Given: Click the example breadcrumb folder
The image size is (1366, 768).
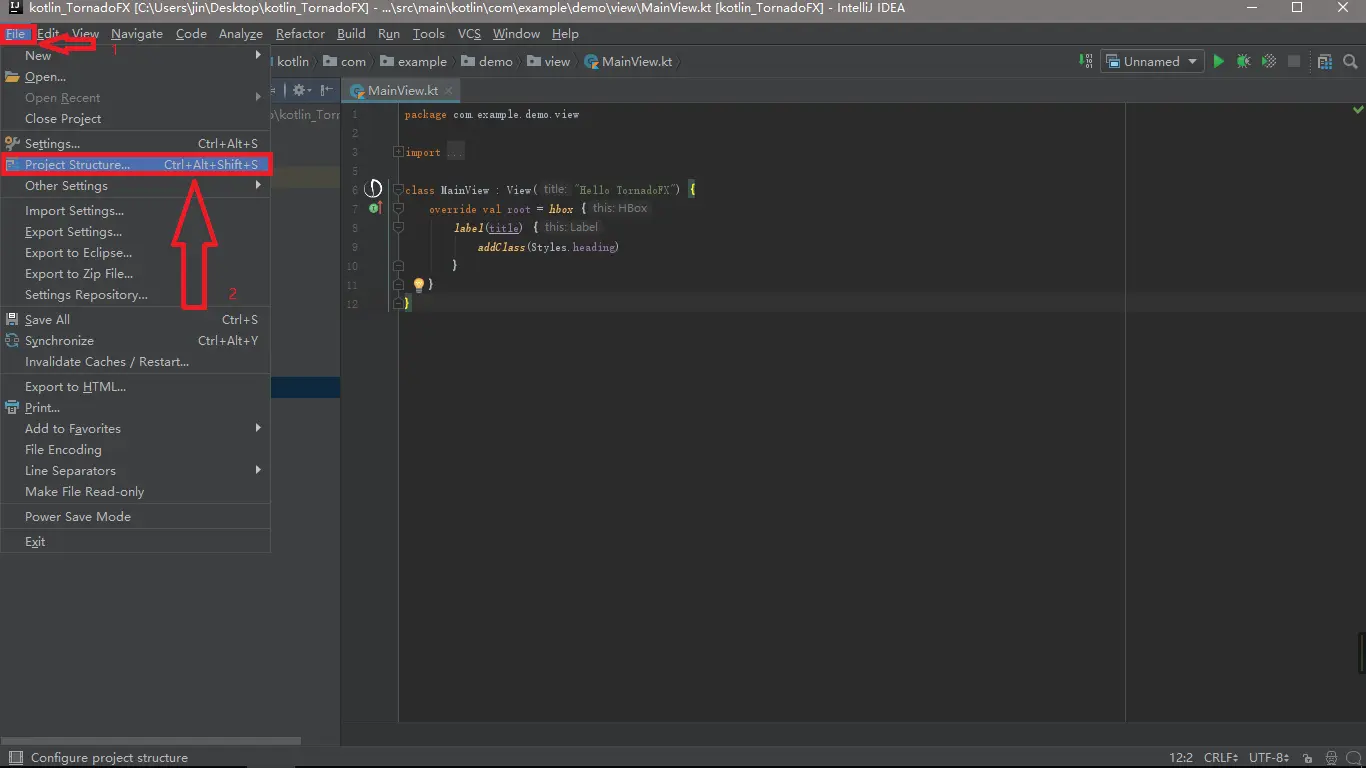Looking at the screenshot, I should tap(413, 61).
